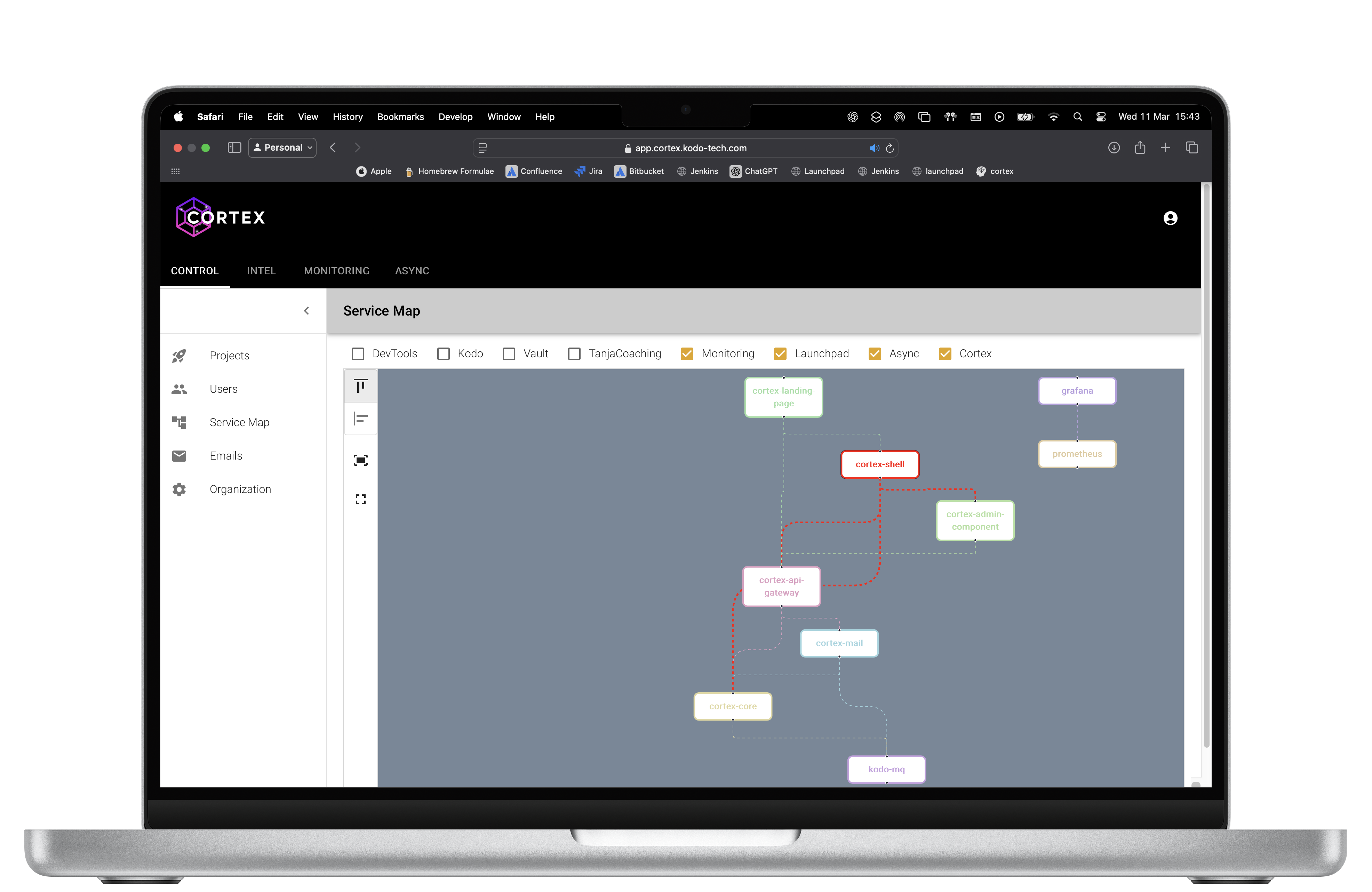Viewport: 1372px width, 892px height.
Task: Open the Bookmarks menu in menu bar
Action: (x=400, y=117)
